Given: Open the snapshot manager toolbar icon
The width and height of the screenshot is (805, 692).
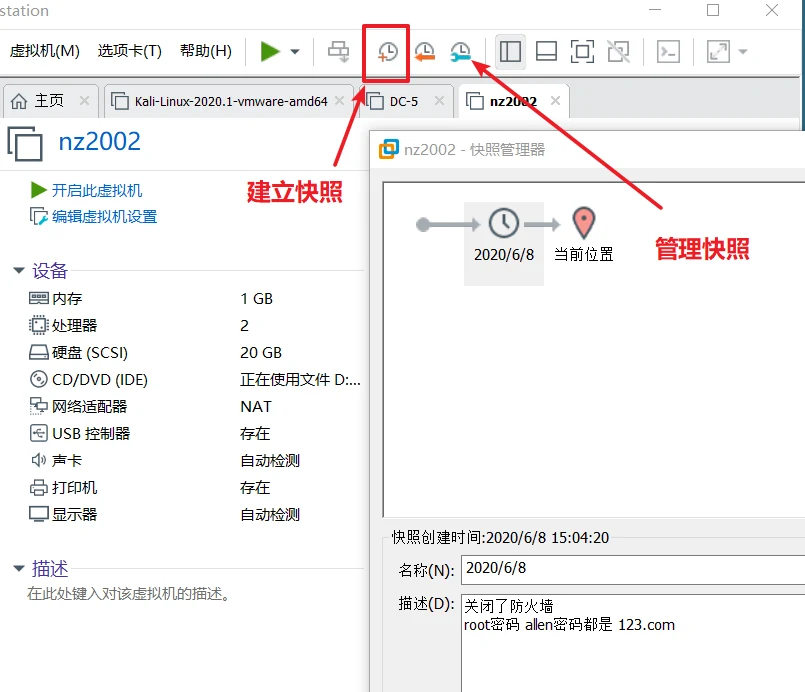Looking at the screenshot, I should pyautogui.click(x=461, y=52).
